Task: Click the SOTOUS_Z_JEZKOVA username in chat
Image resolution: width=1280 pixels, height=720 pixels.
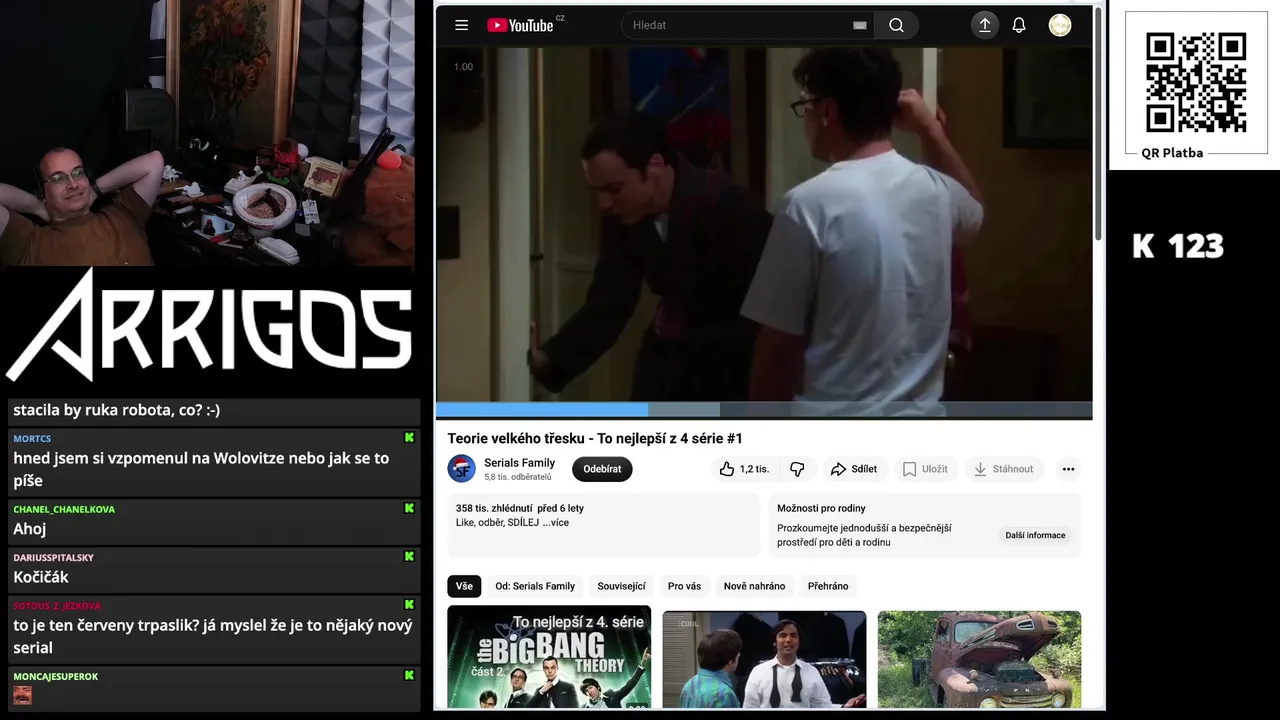Action: point(57,605)
